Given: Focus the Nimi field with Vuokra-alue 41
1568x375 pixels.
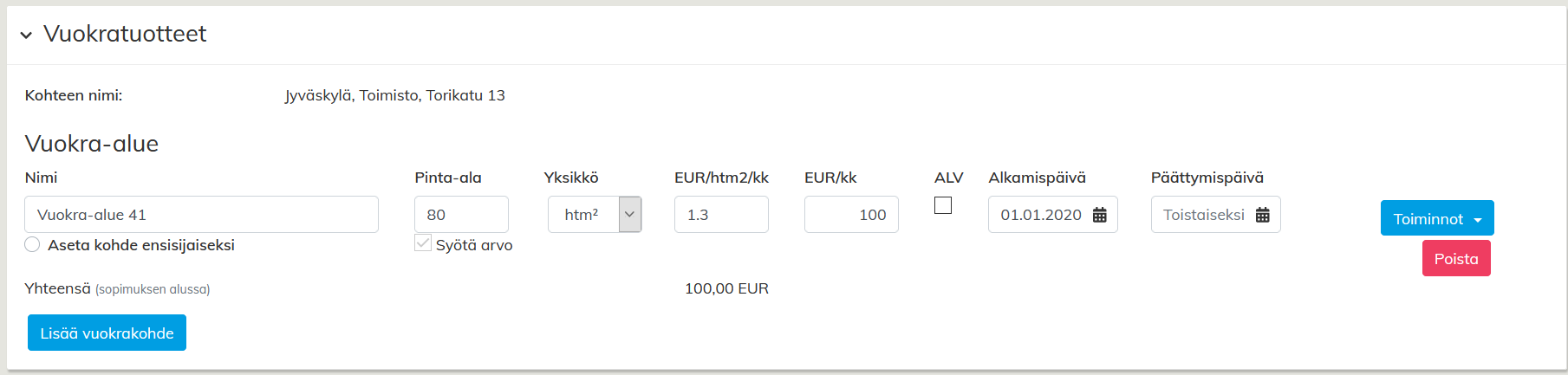Looking at the screenshot, I should click(201, 214).
